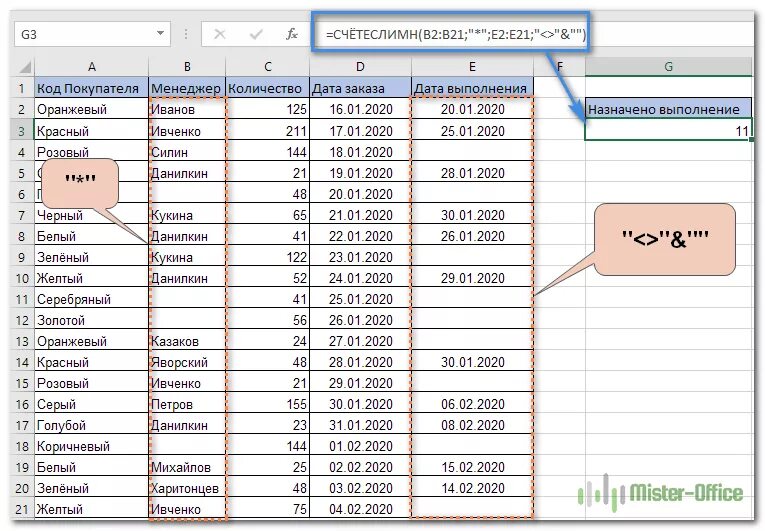The width and height of the screenshot is (765, 531).
Task: Click customer cell 'Коричневый'
Action: pyautogui.click(x=91, y=446)
